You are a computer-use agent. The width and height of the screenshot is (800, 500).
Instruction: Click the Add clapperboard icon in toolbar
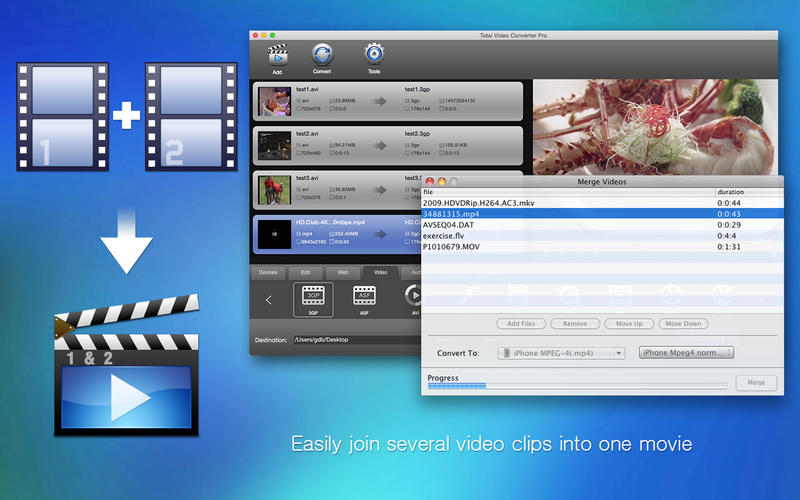(x=278, y=55)
